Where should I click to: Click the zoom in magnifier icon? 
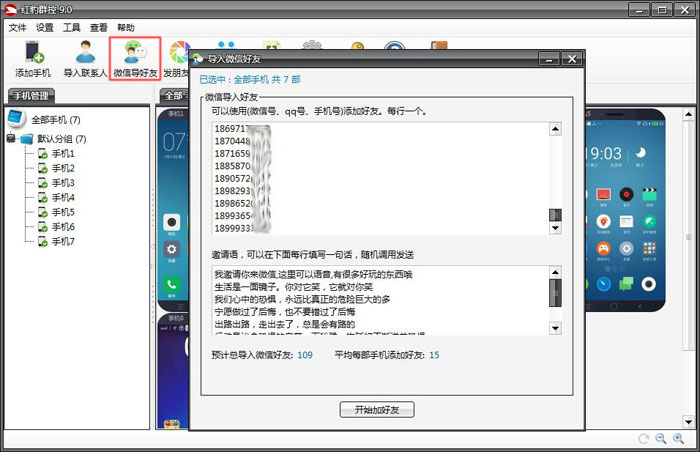(678, 439)
